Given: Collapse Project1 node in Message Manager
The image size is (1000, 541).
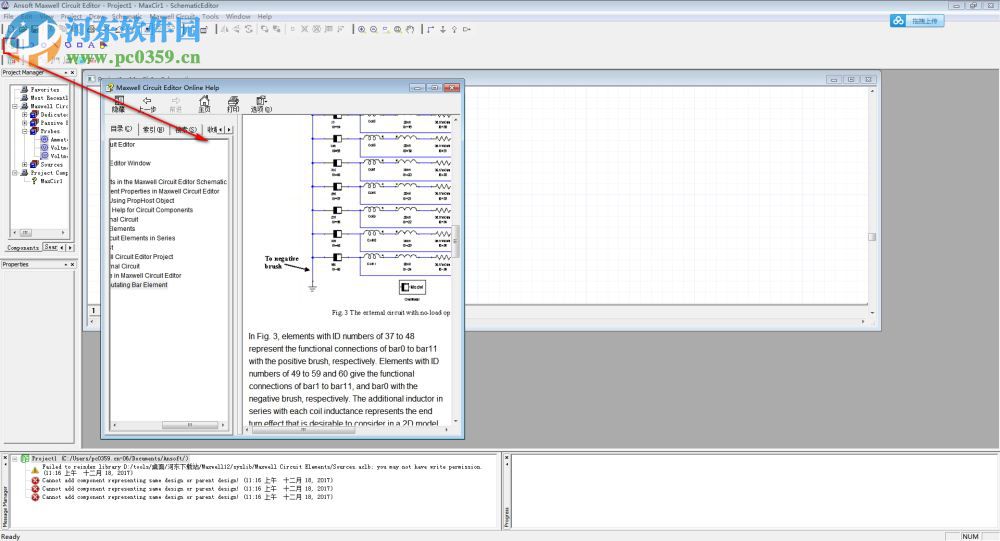Looking at the screenshot, I should (x=14, y=459).
